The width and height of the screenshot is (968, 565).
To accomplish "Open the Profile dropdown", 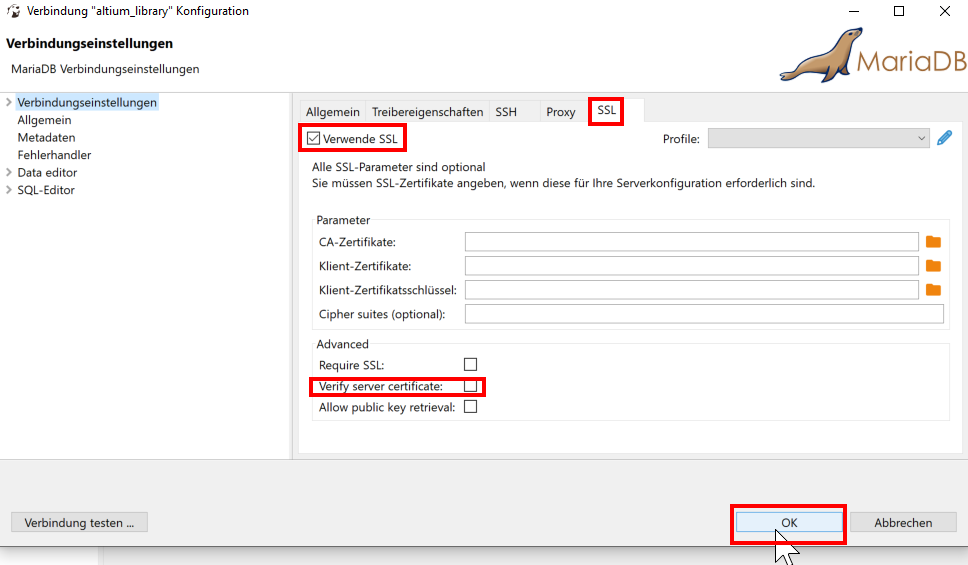I will click(x=818, y=139).
